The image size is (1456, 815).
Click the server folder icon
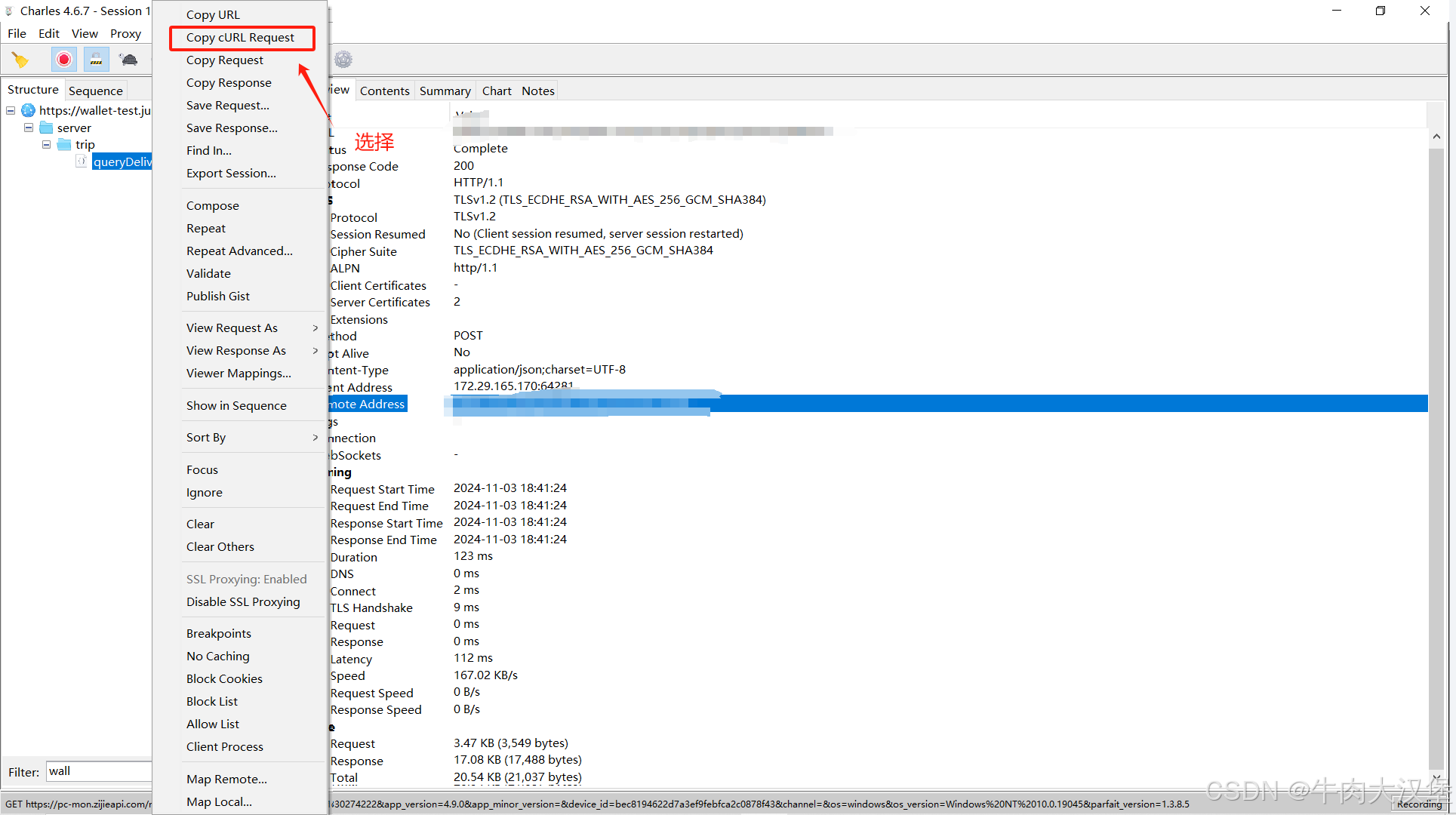click(x=47, y=128)
